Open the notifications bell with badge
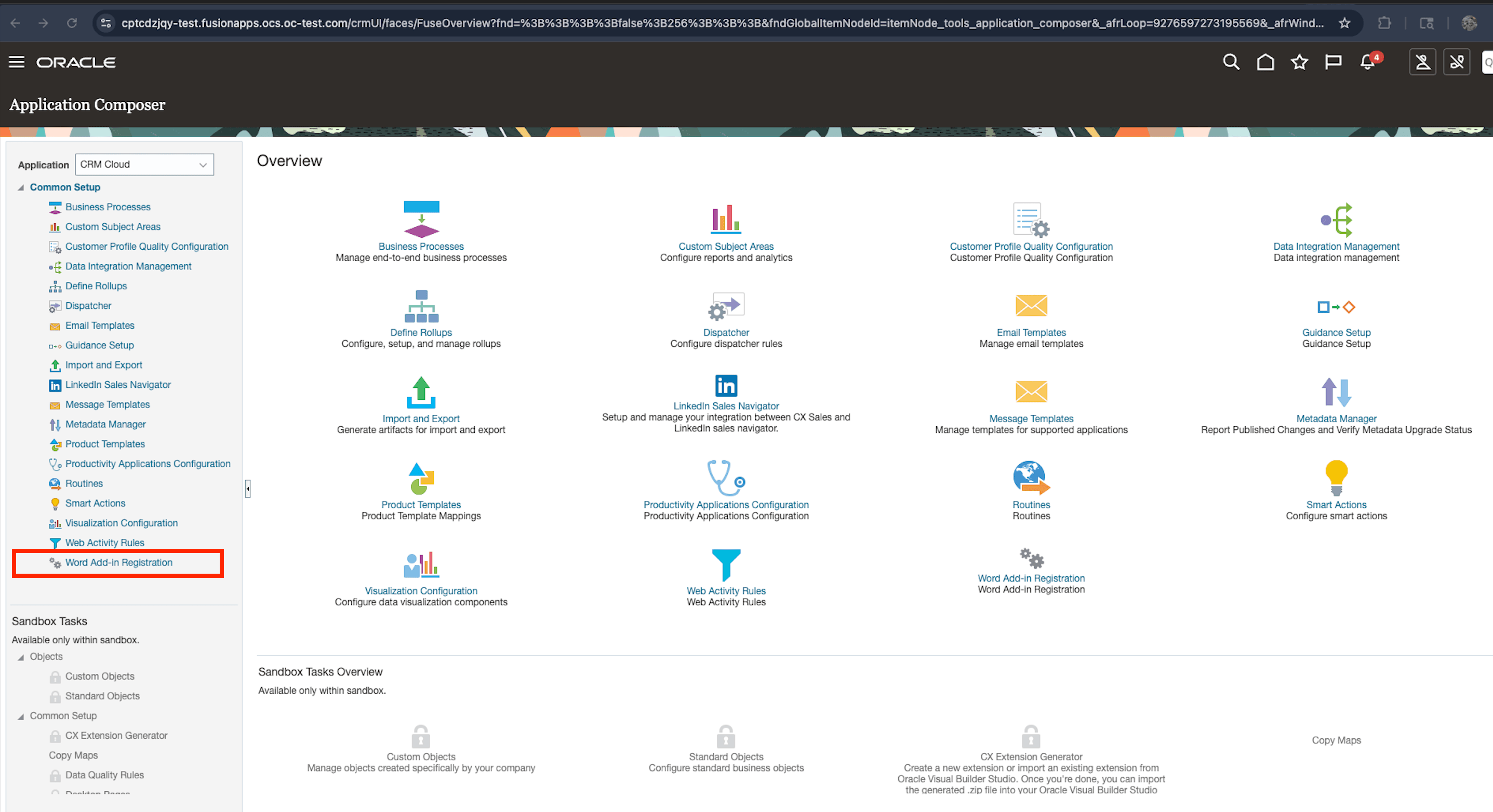This screenshot has width=1493, height=812. click(1369, 61)
